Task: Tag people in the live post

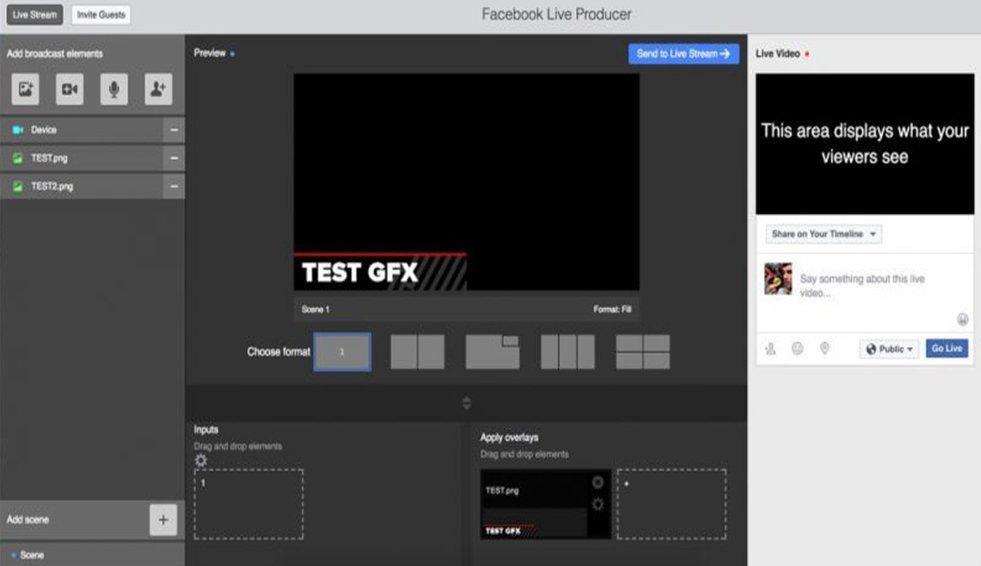Action: pyautogui.click(x=771, y=349)
